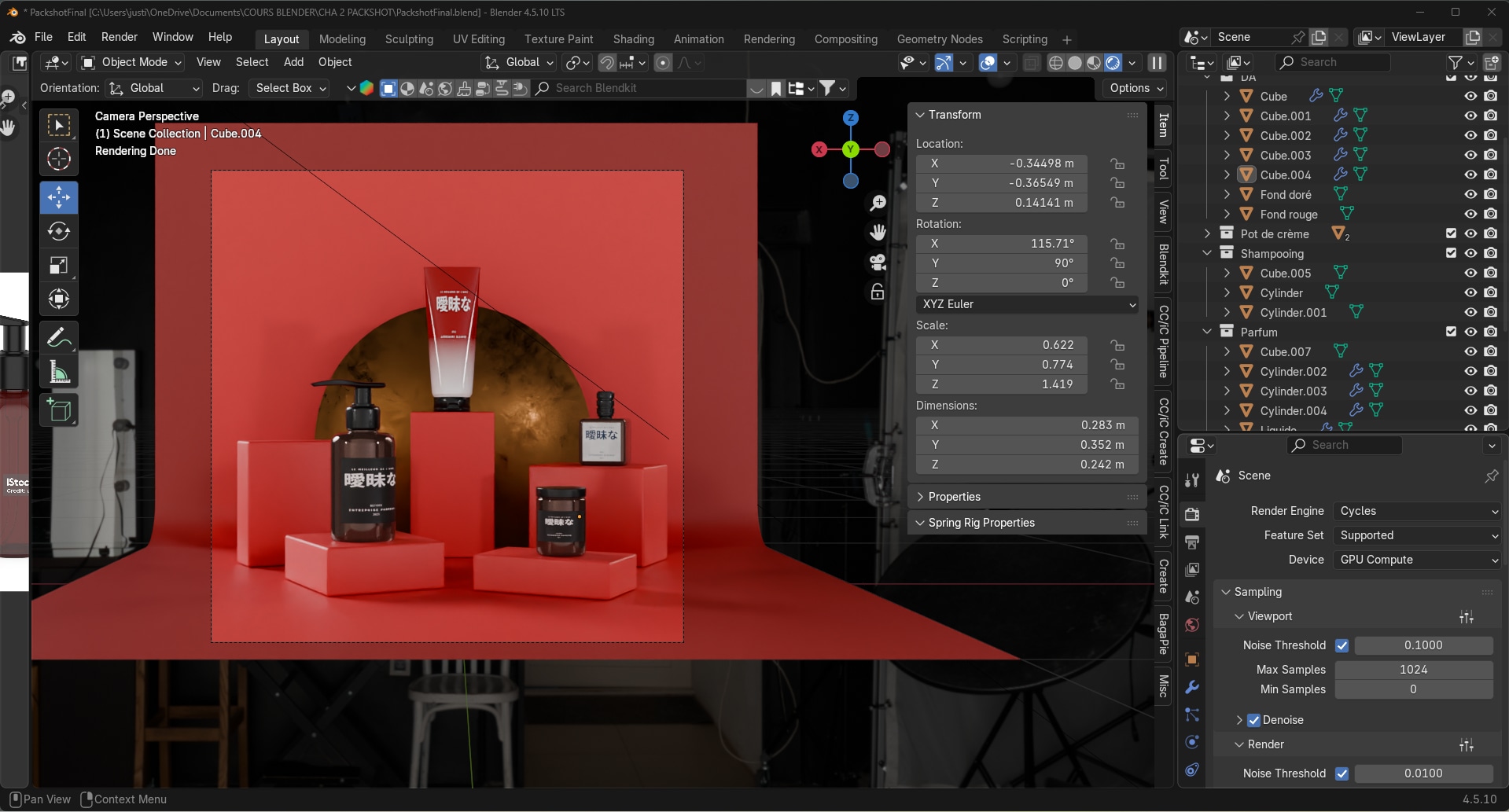Collapse the Spring Rig Properties panel
The width and height of the screenshot is (1509, 812).
tap(1027, 523)
